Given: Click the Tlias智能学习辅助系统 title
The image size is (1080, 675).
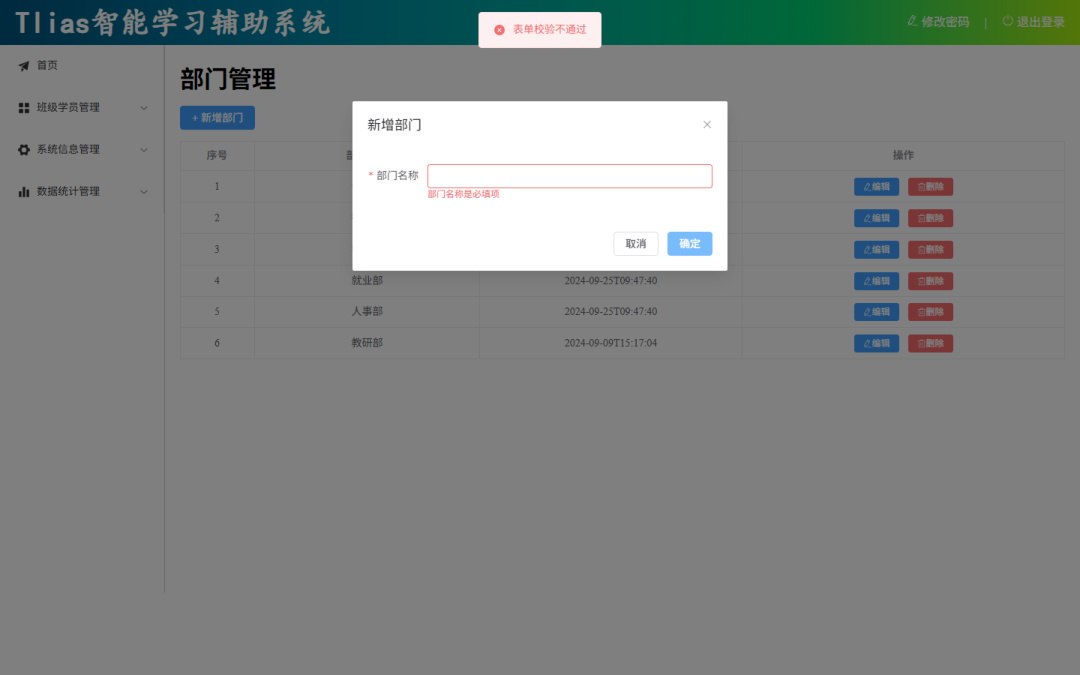Looking at the screenshot, I should (173, 23).
